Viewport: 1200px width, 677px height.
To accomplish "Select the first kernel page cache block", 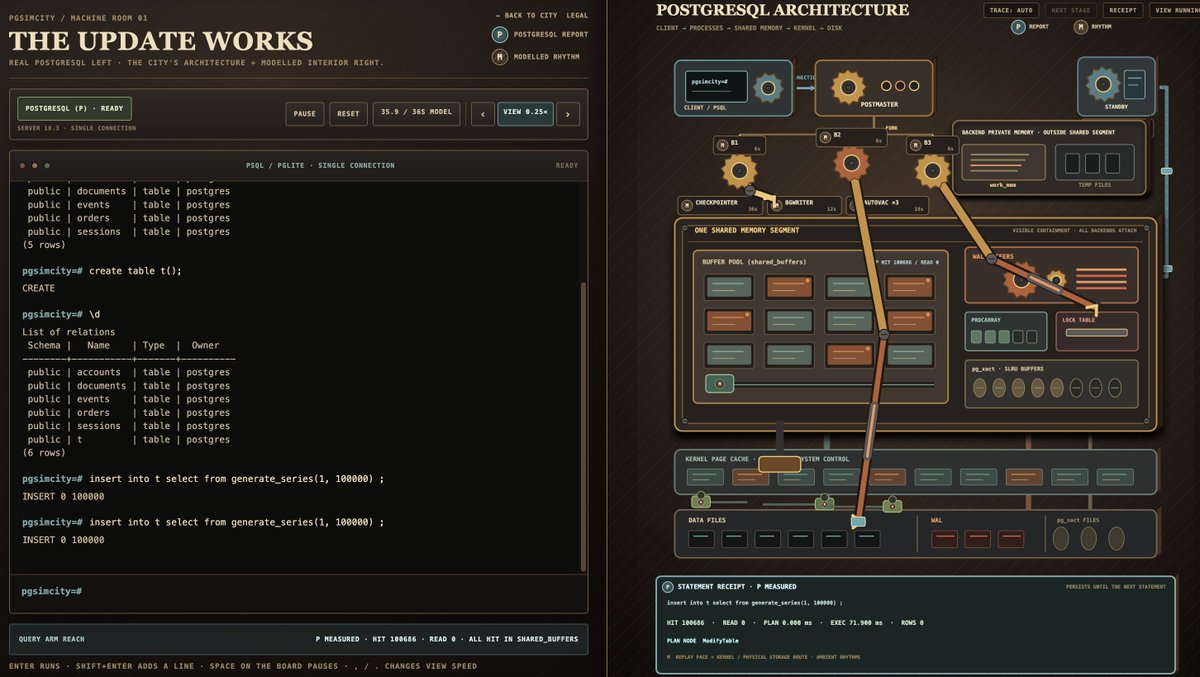I will (704, 478).
